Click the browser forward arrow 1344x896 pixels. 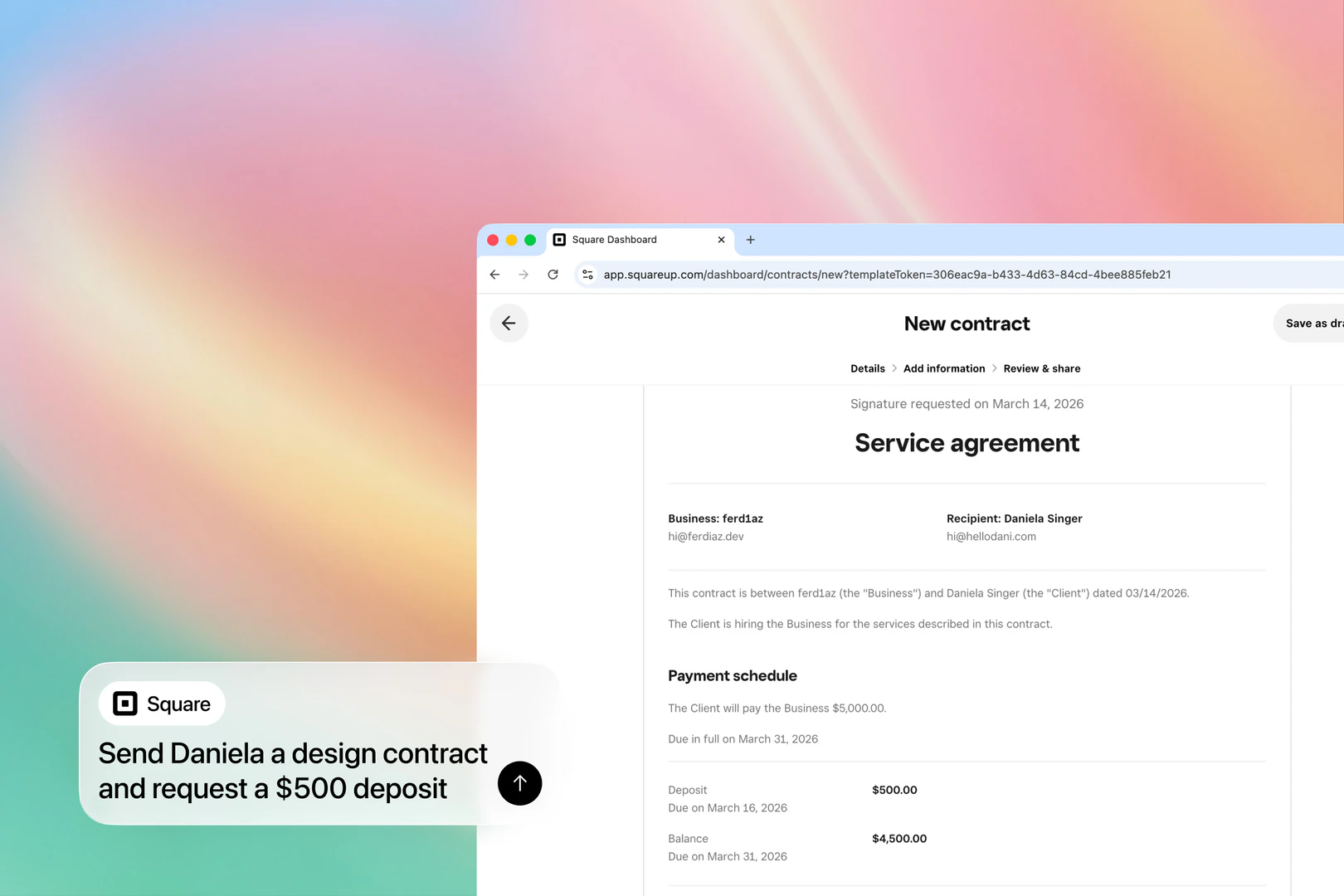click(x=523, y=275)
